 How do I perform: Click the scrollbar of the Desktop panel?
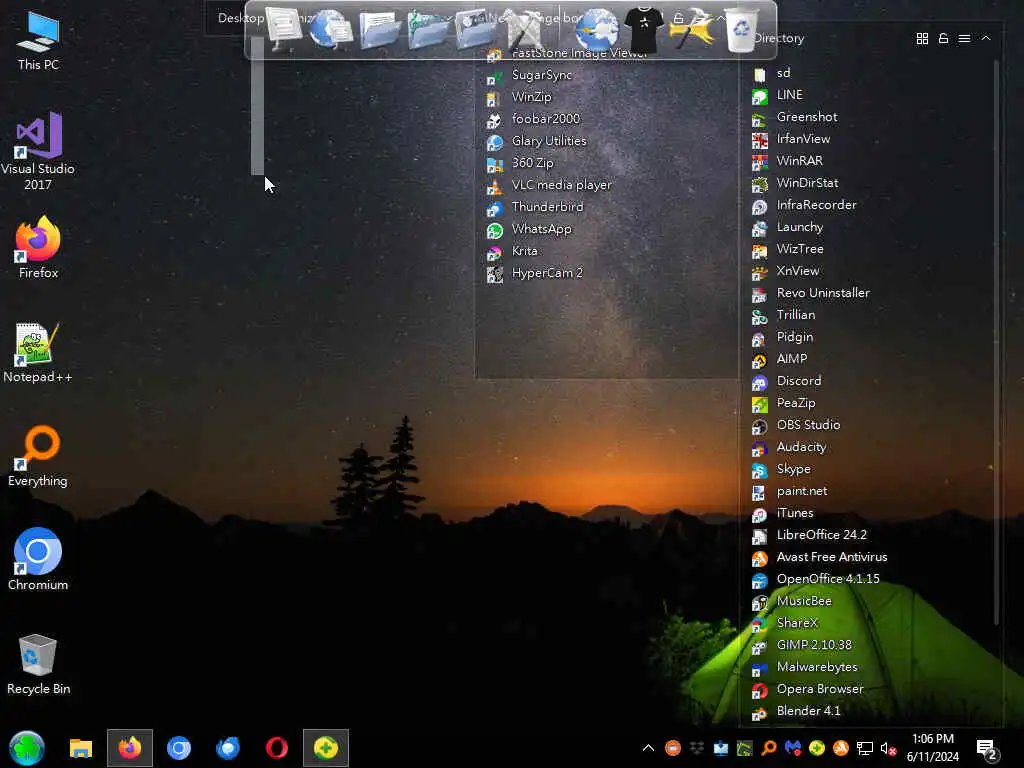(x=257, y=106)
